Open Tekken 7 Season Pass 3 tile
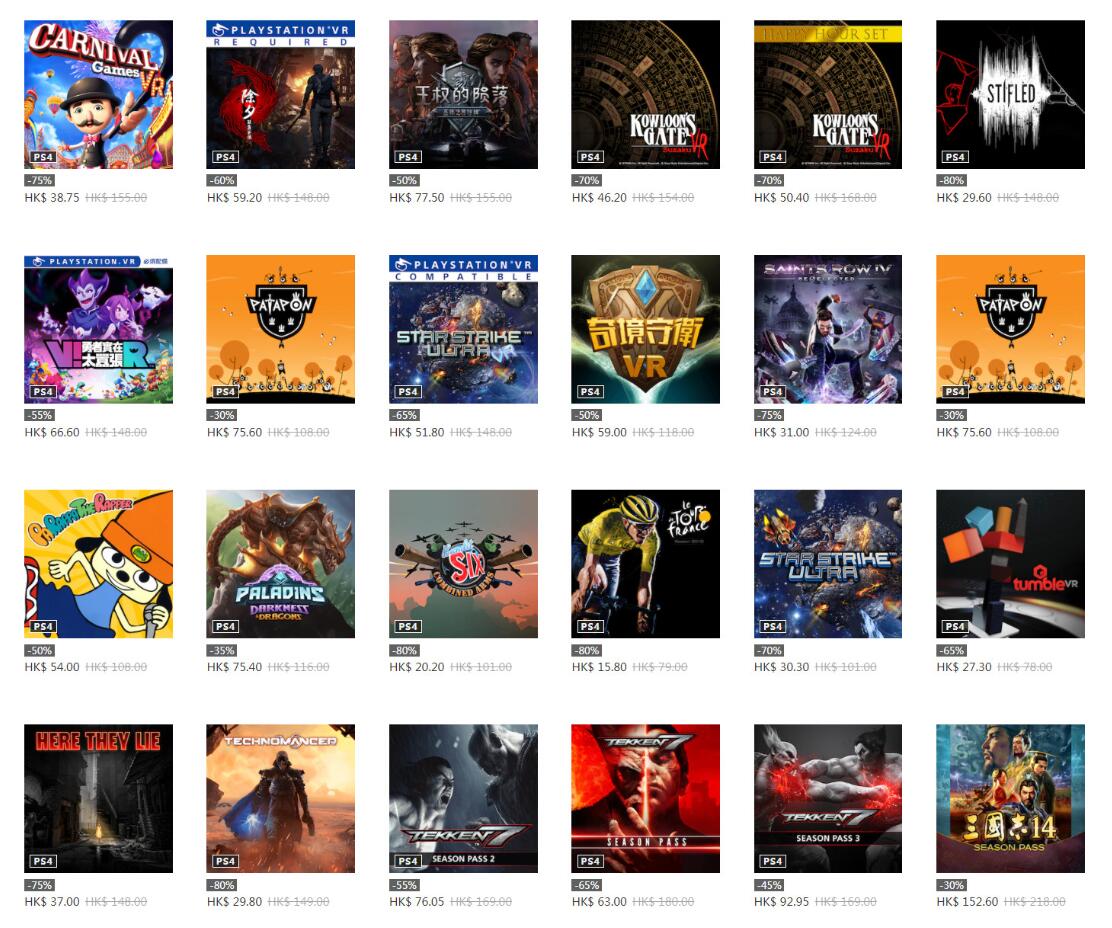This screenshot has height=928, width=1112. coord(828,798)
